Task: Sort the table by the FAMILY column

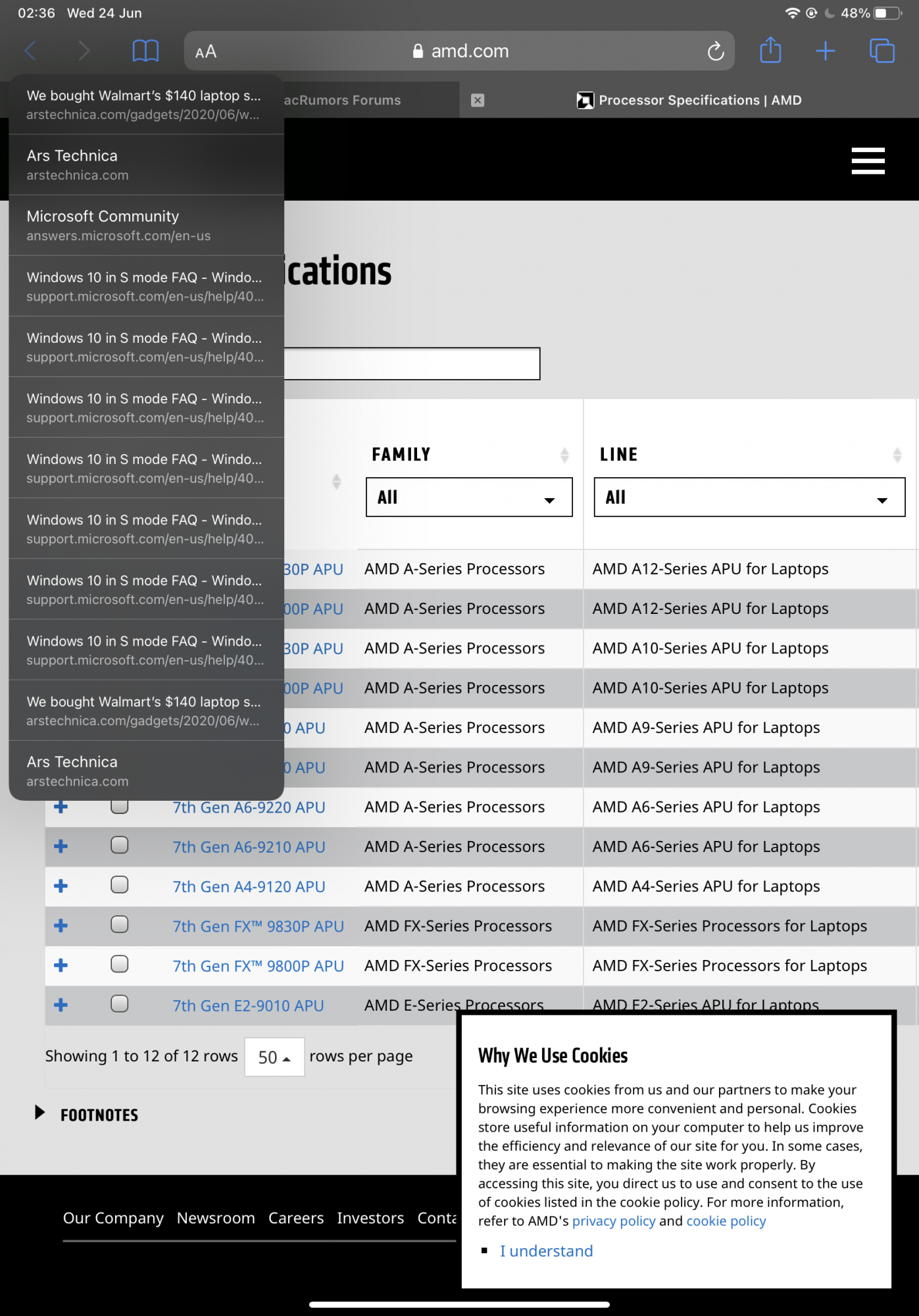Action: pos(564,455)
